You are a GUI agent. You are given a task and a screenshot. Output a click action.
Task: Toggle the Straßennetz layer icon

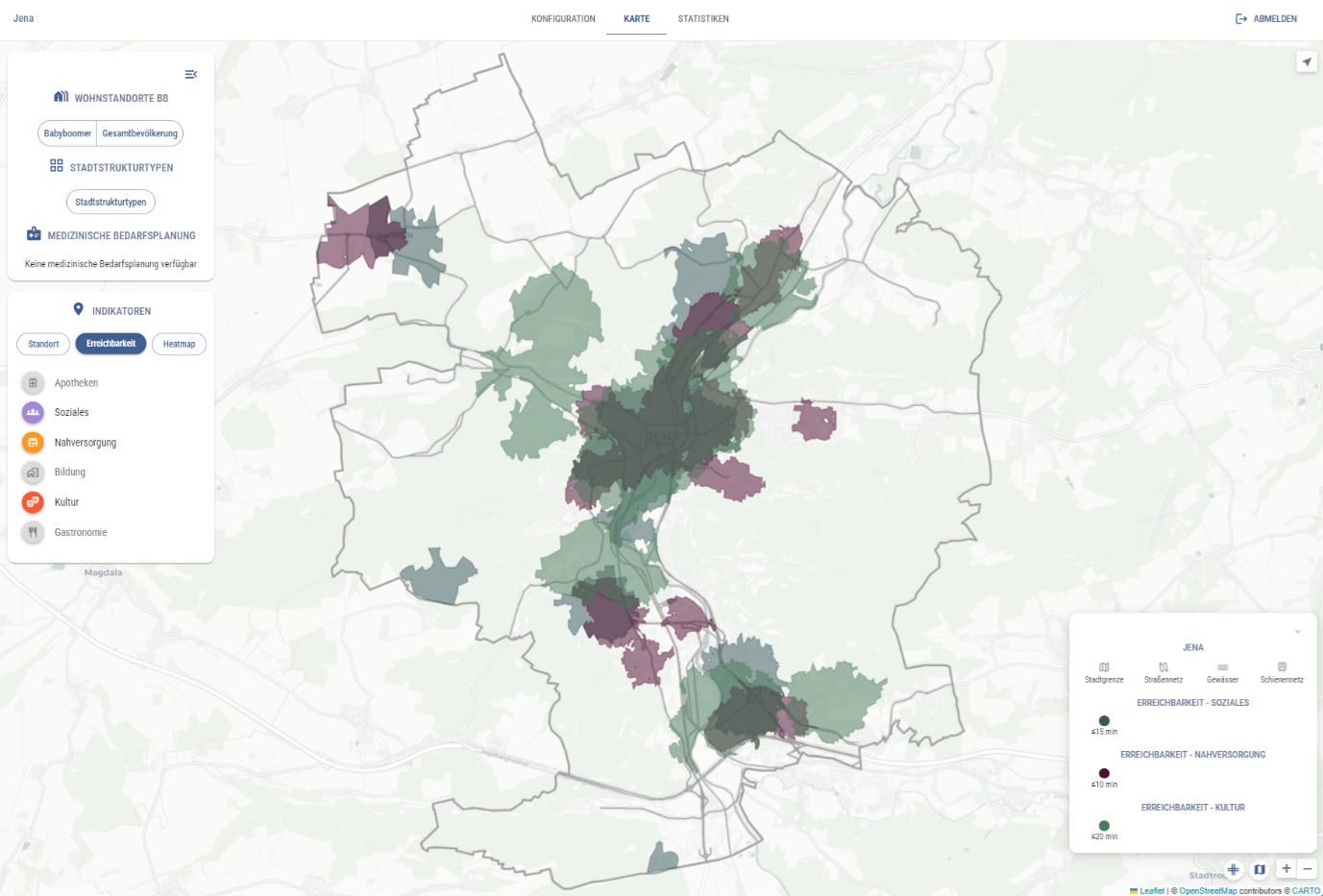(1163, 667)
